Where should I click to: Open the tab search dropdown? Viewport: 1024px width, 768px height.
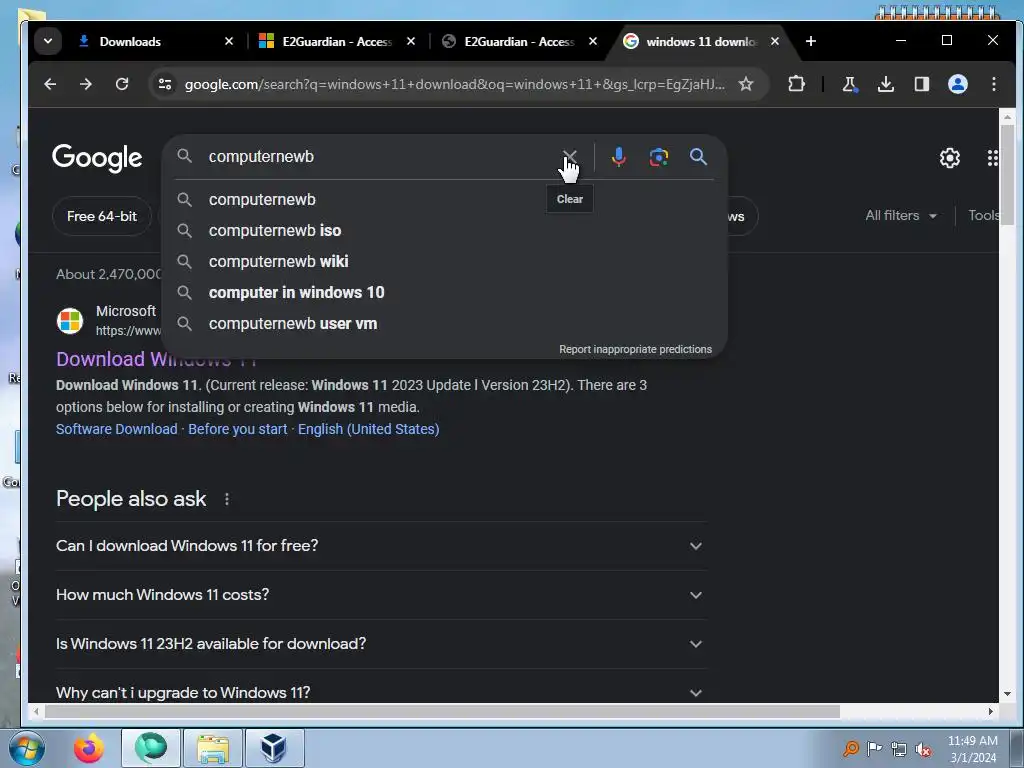point(48,41)
